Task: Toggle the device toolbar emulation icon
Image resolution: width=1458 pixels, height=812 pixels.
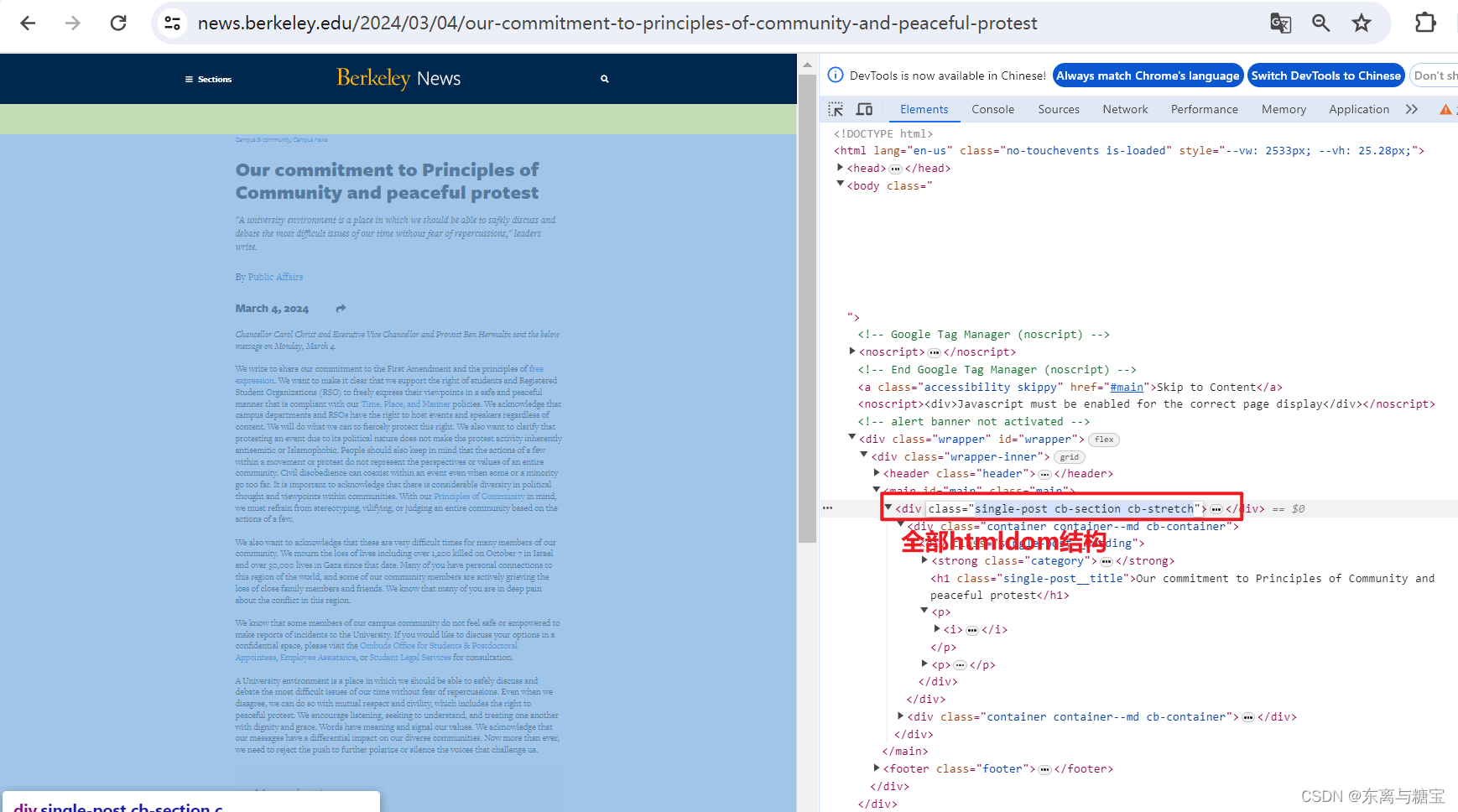Action: coord(864,109)
